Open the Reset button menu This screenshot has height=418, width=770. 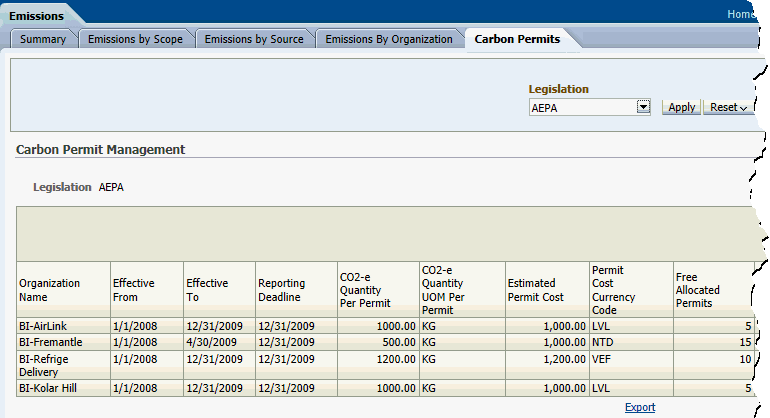coord(729,107)
